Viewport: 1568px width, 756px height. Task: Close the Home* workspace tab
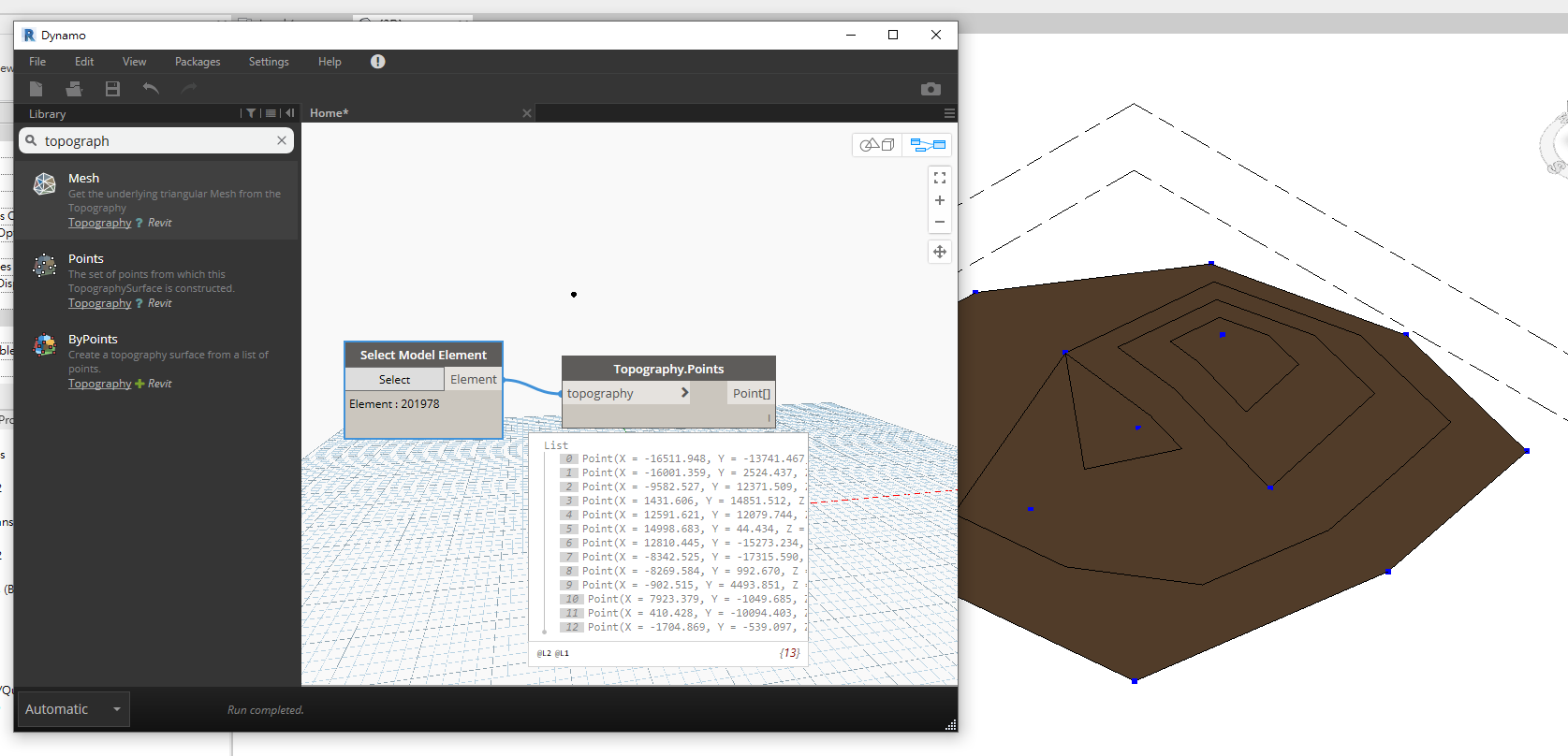click(x=527, y=113)
